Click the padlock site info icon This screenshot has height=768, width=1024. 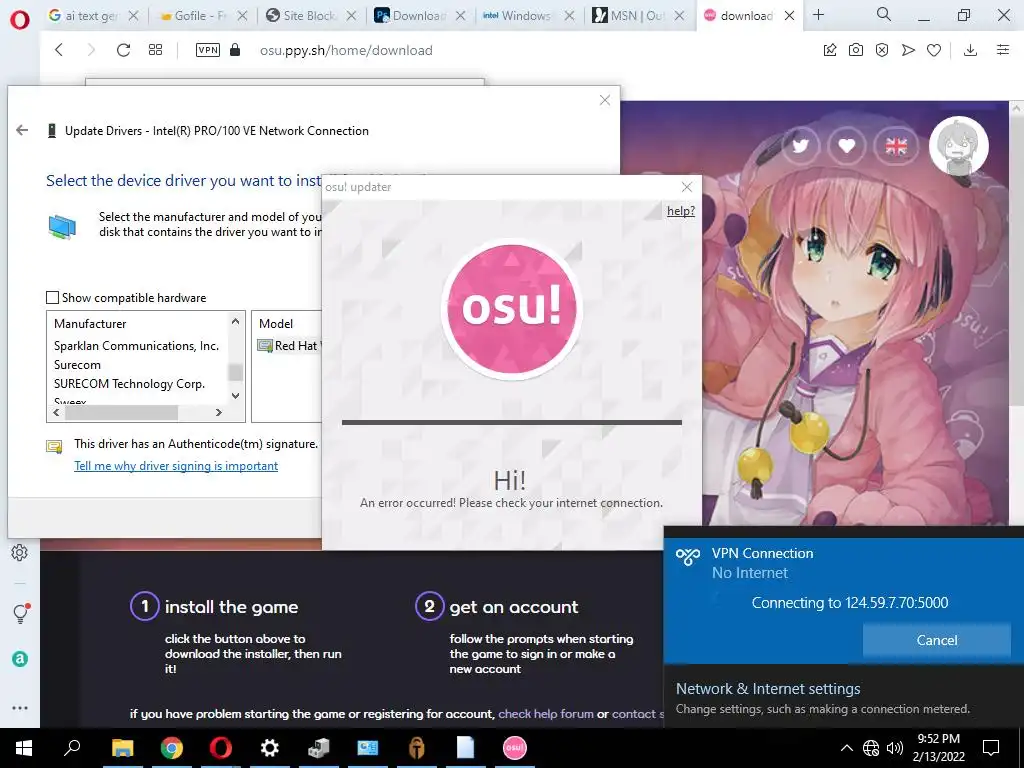pos(235,50)
